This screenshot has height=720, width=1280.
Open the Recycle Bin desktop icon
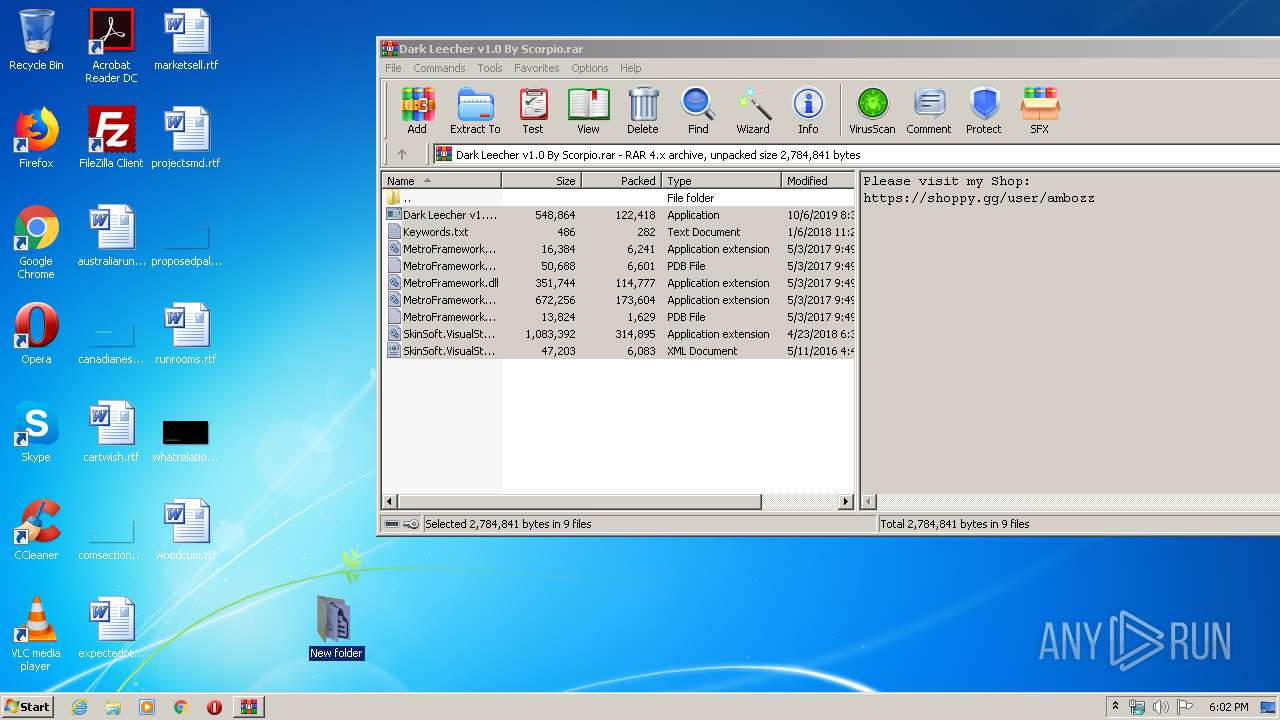(36, 40)
